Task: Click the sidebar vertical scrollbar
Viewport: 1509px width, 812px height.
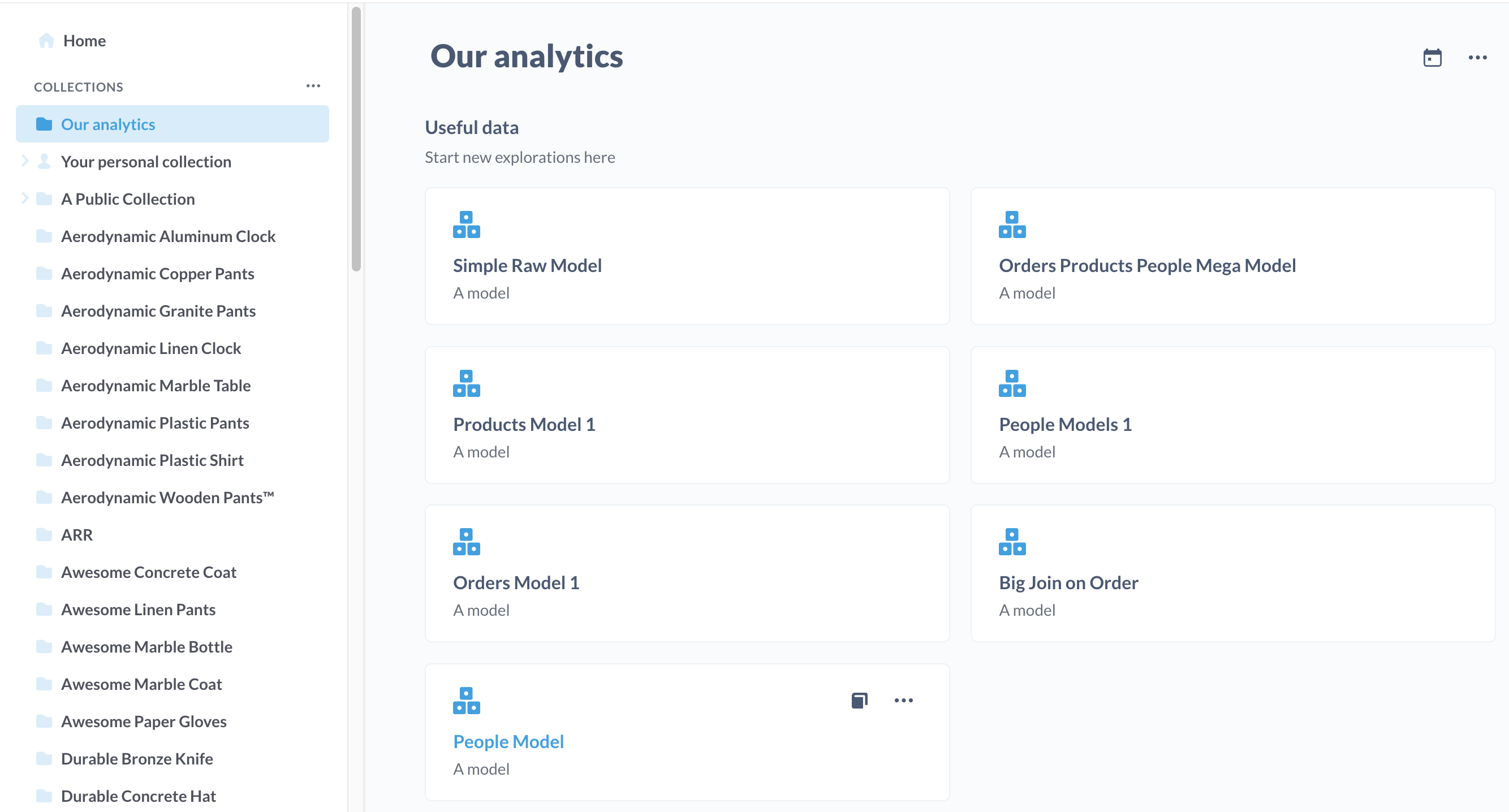Action: pos(356,140)
